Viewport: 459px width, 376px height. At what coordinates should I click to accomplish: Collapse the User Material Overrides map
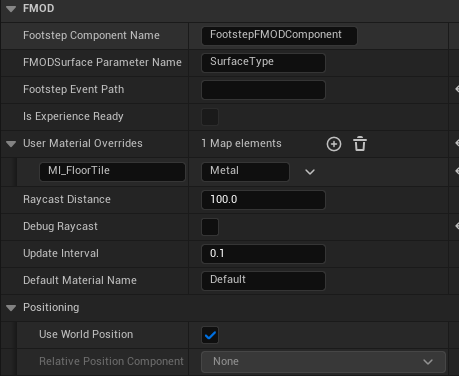point(11,144)
